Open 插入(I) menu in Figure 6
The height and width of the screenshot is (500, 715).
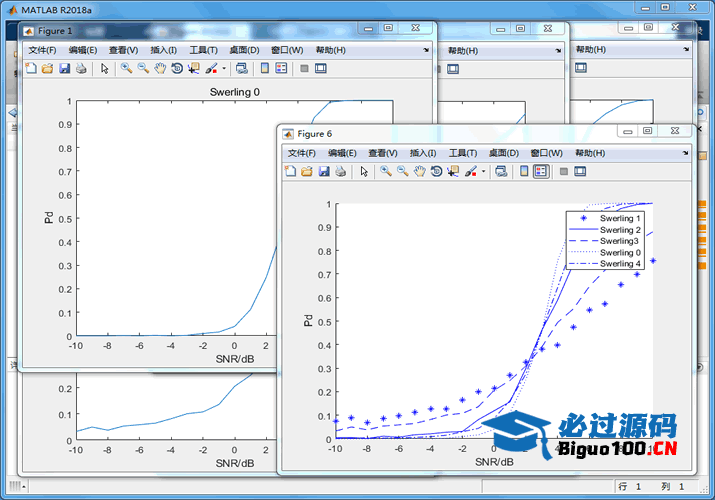(423, 153)
